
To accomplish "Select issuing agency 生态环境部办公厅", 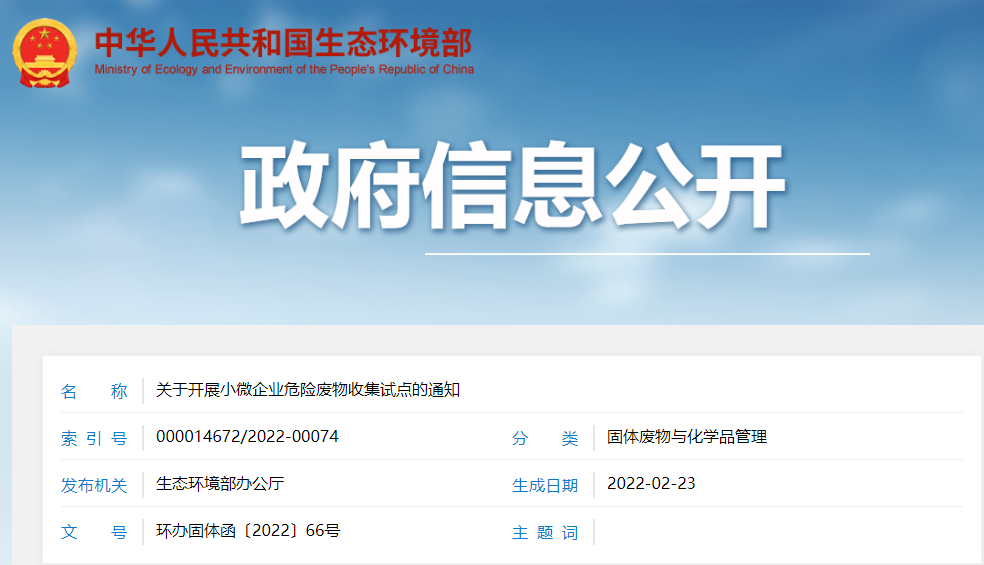I will tap(220, 484).
